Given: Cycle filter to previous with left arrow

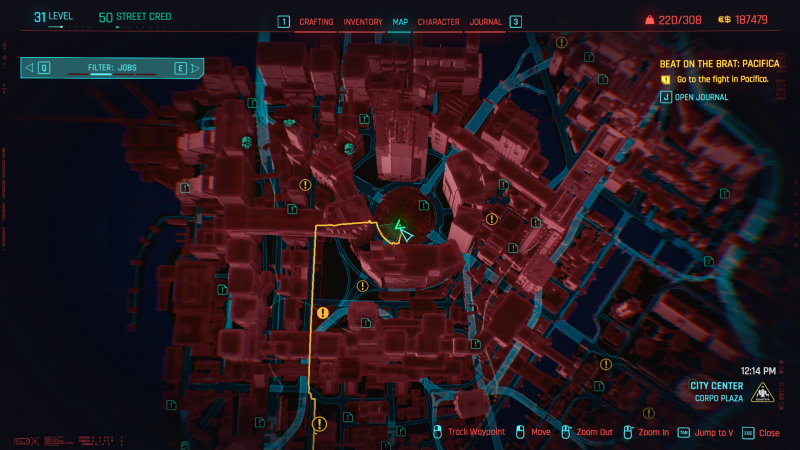Looking at the screenshot, I should (28, 68).
